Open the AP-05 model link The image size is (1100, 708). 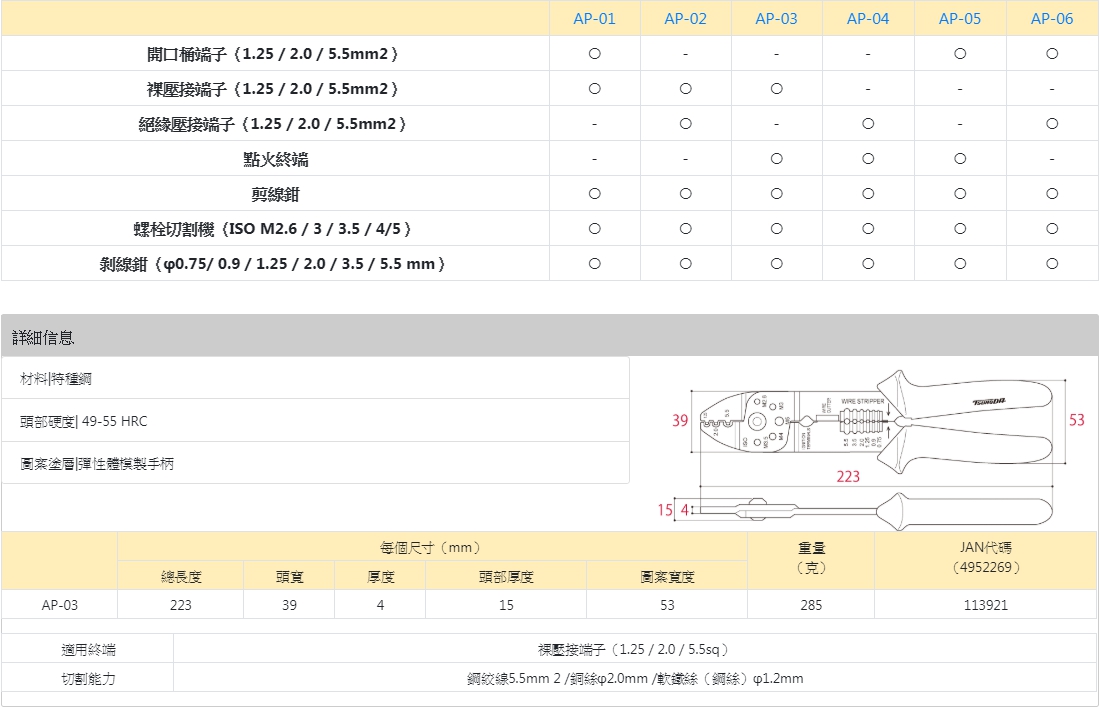pos(960,19)
